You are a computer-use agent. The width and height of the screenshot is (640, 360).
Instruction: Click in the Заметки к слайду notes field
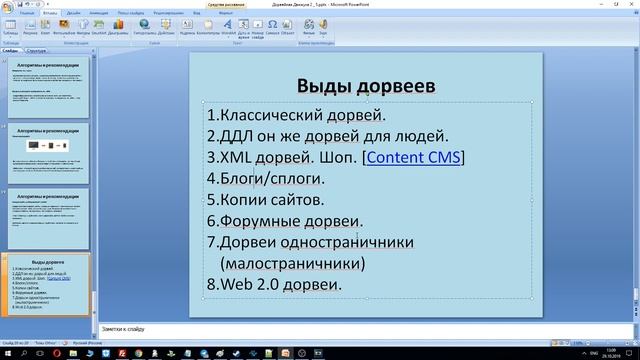(x=366, y=330)
